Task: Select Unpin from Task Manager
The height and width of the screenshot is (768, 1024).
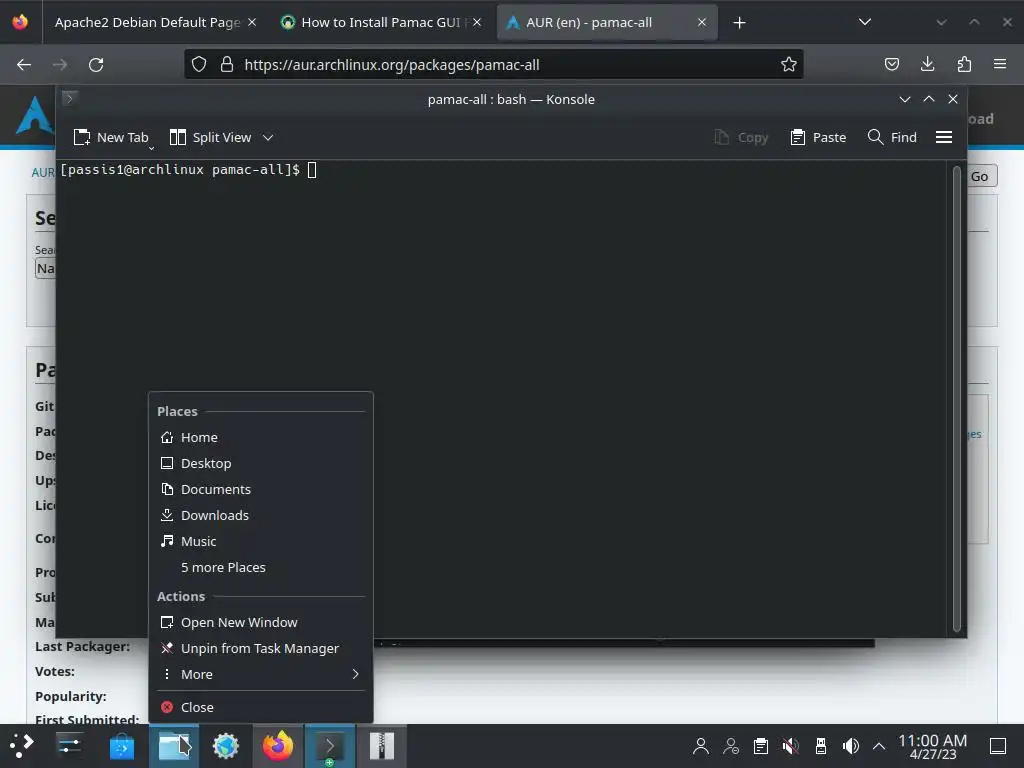Action: click(261, 648)
